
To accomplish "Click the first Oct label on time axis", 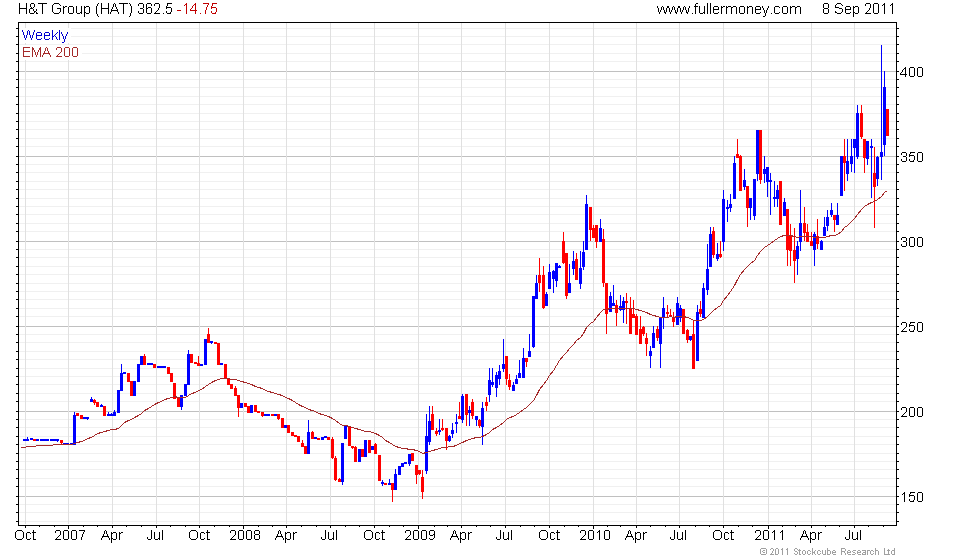I will [x=25, y=536].
